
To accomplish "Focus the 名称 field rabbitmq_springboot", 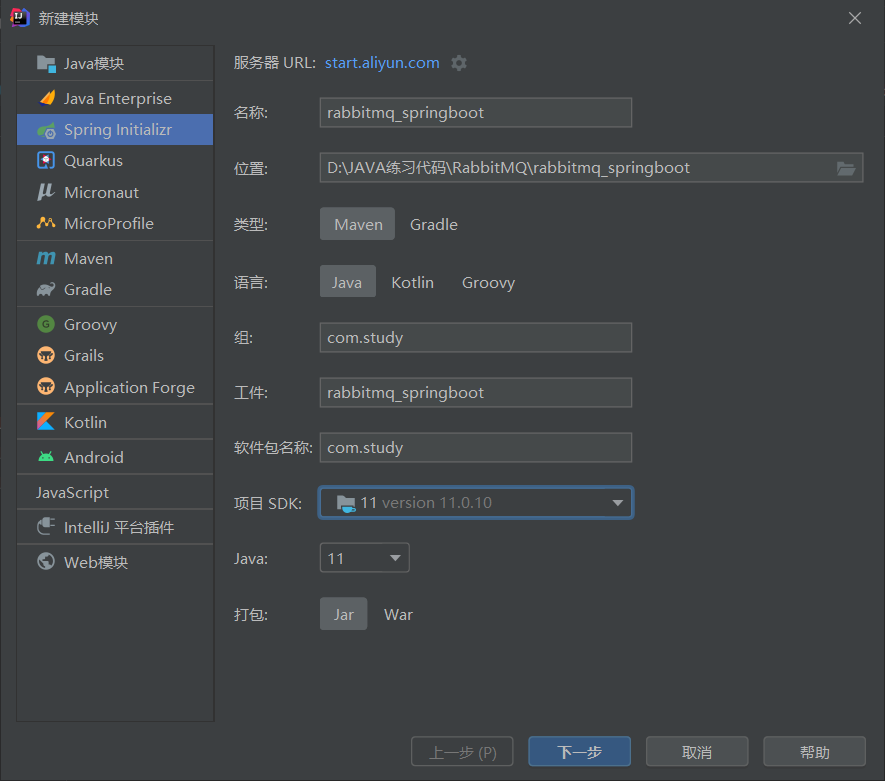I will tap(476, 112).
